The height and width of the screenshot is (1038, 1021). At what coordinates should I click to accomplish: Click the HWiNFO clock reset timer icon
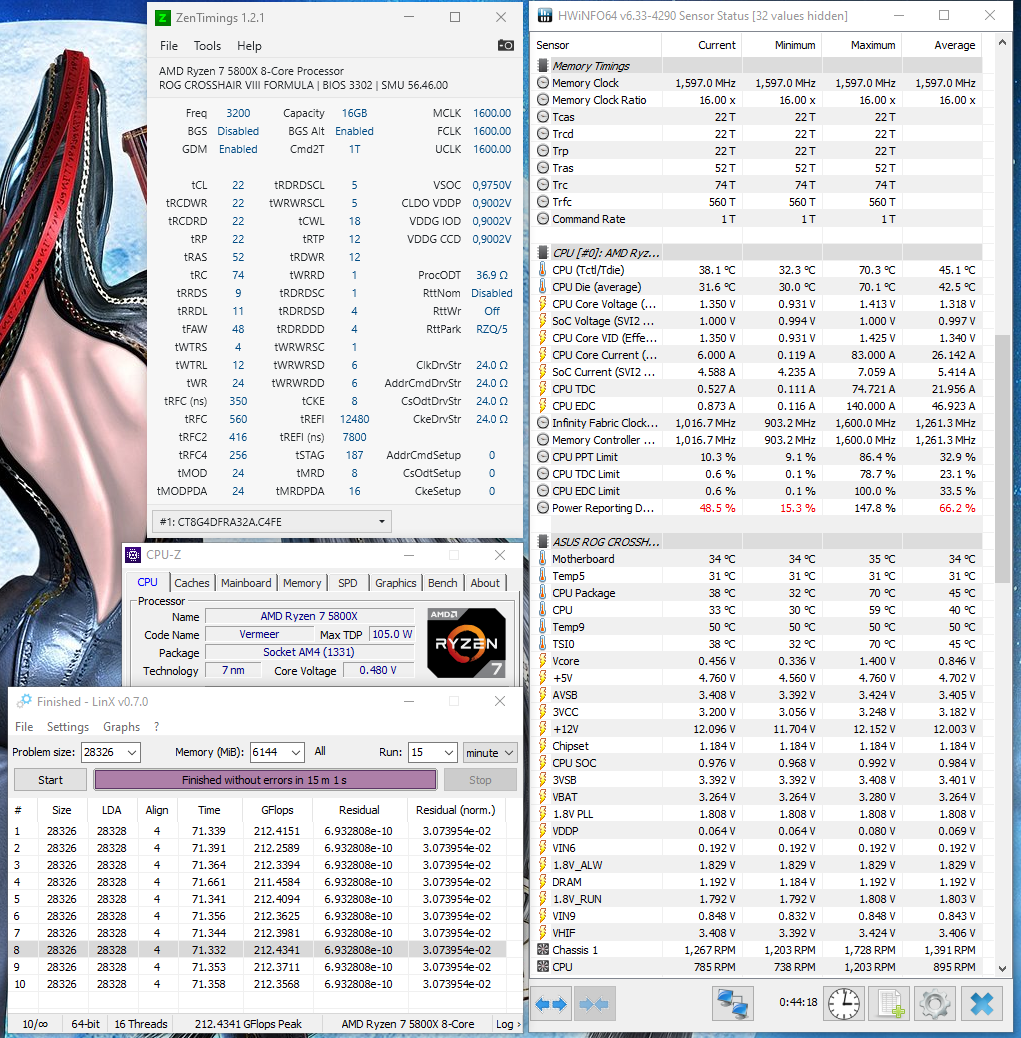(844, 1004)
